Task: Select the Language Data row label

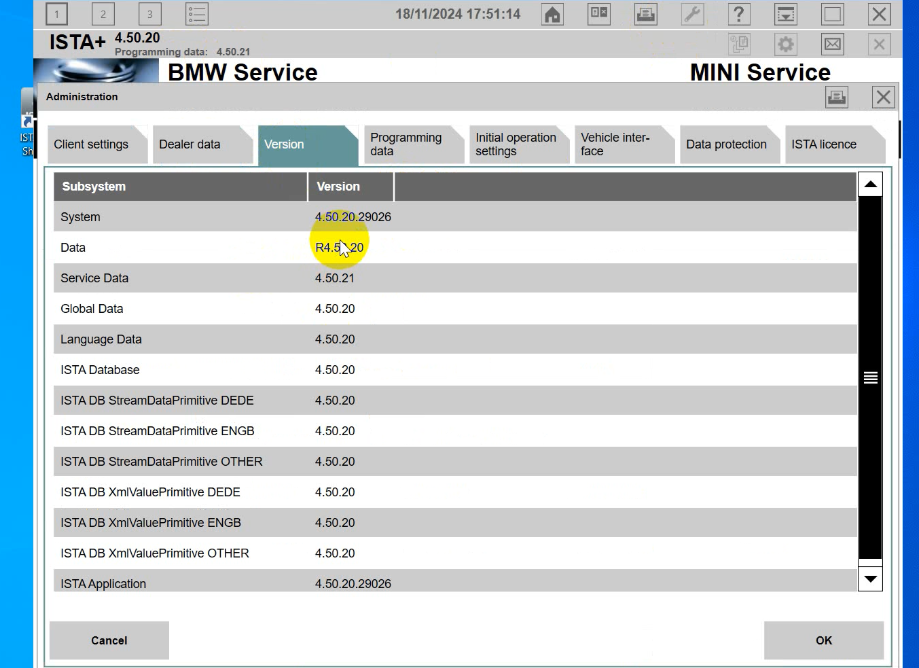Action: coord(101,339)
